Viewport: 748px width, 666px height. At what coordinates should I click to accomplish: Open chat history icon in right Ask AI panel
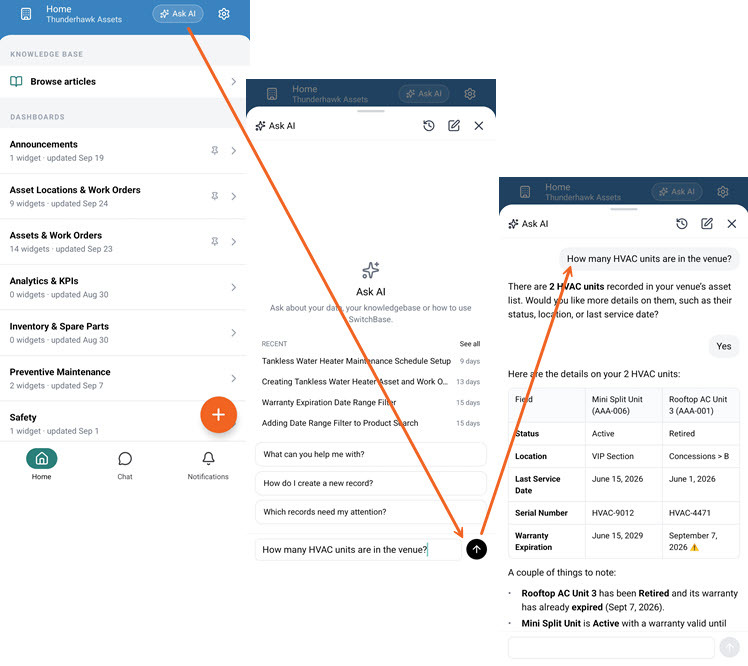tap(682, 223)
